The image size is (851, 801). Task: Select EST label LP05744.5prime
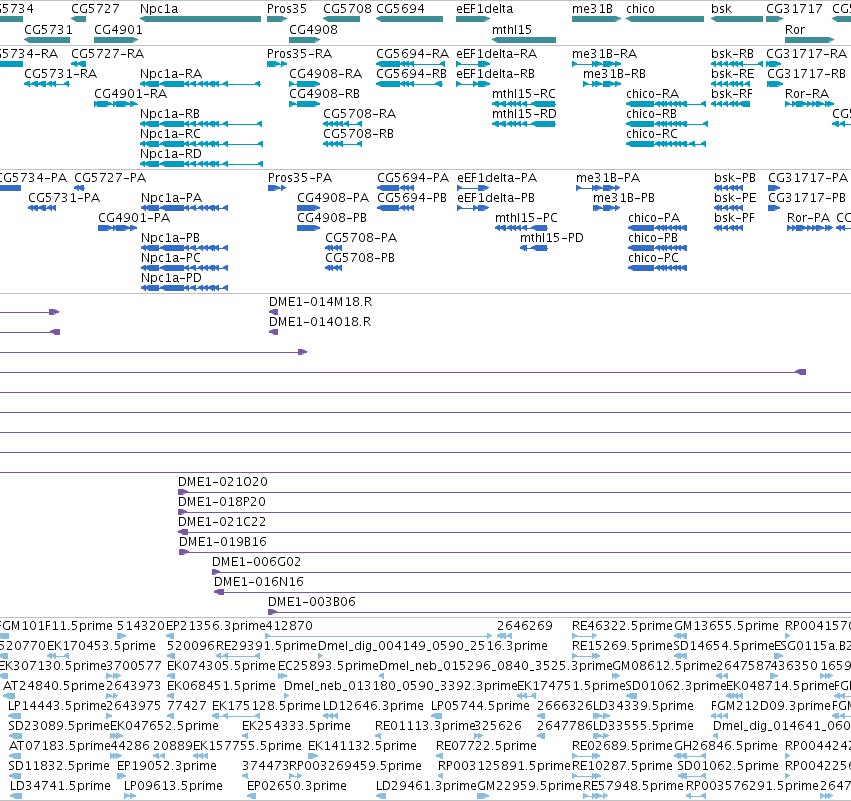(480, 706)
